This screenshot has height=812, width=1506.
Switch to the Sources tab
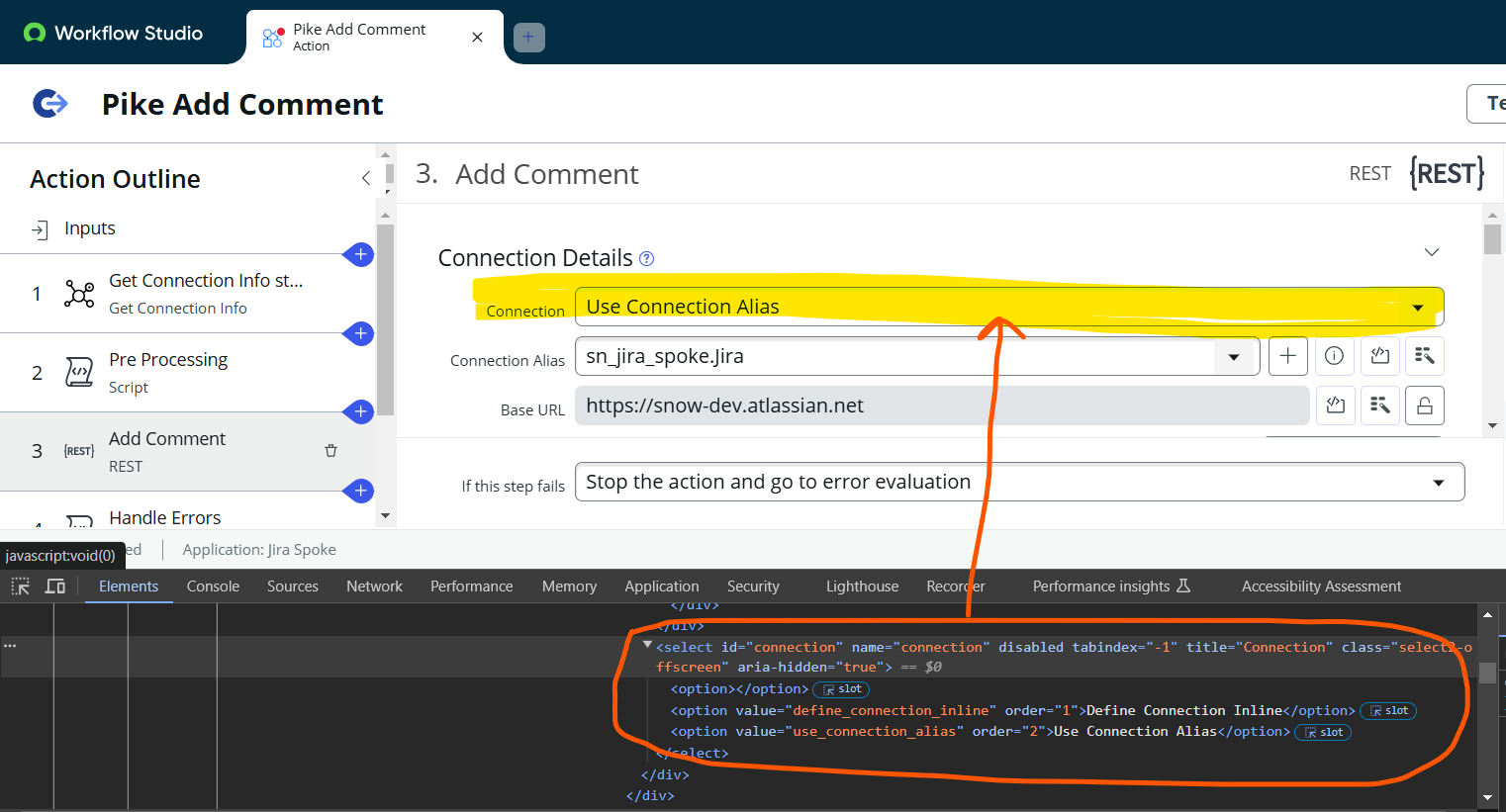tap(293, 586)
